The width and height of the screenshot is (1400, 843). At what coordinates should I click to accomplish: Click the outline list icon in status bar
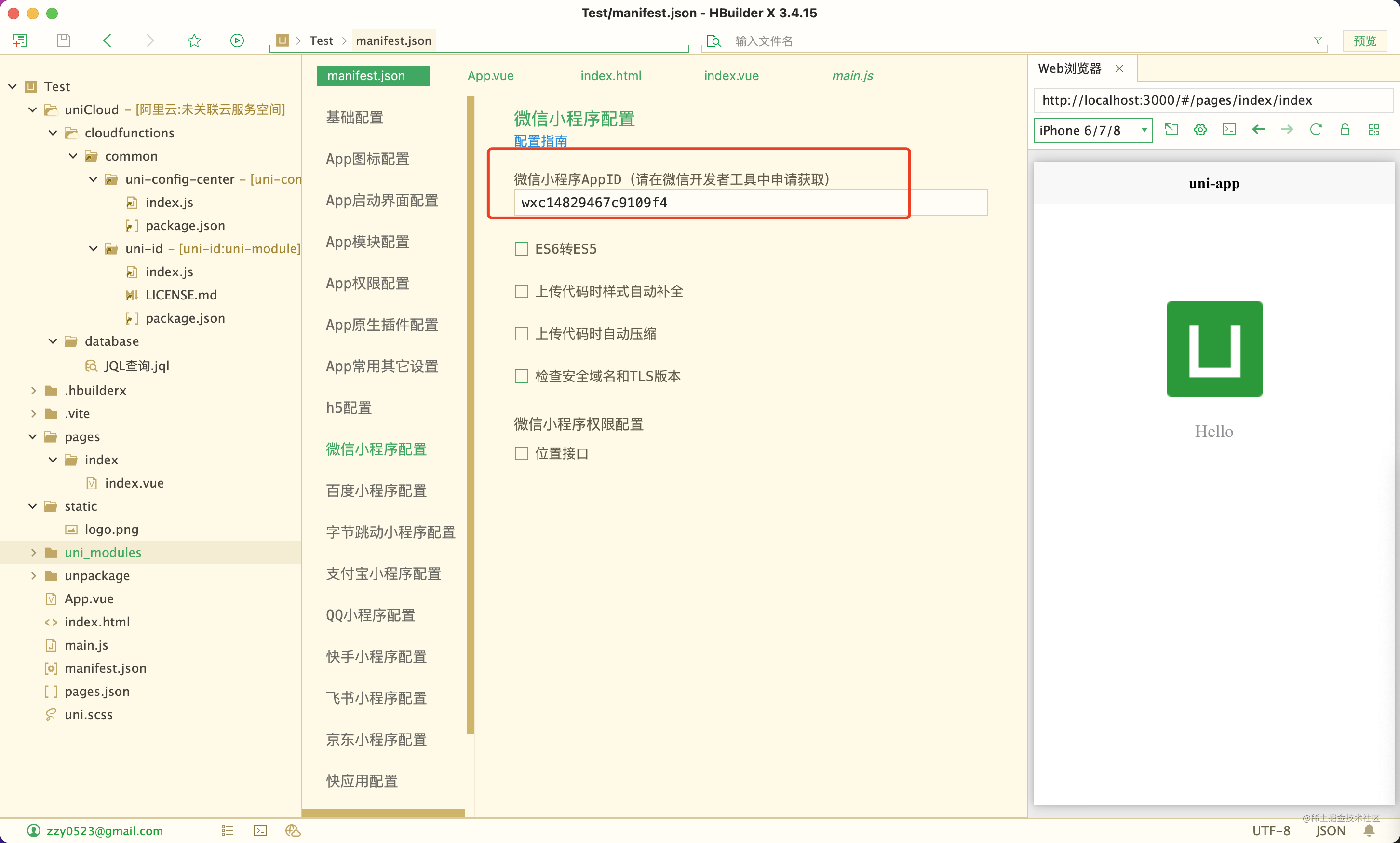click(x=228, y=830)
